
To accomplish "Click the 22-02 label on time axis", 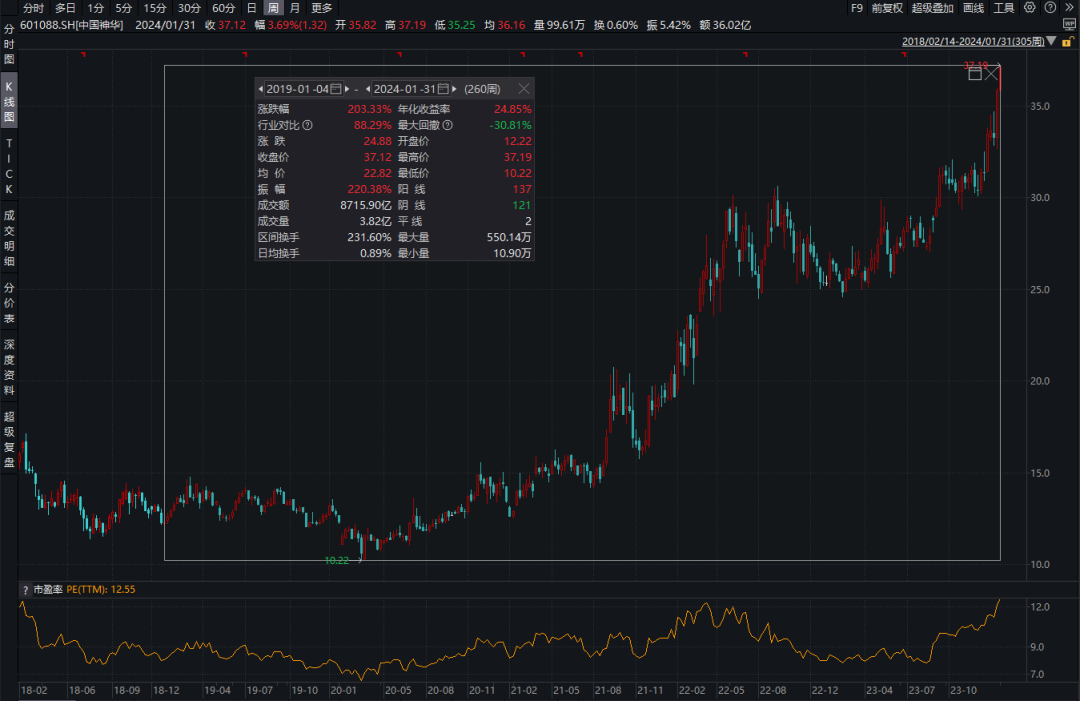I will (x=692, y=690).
